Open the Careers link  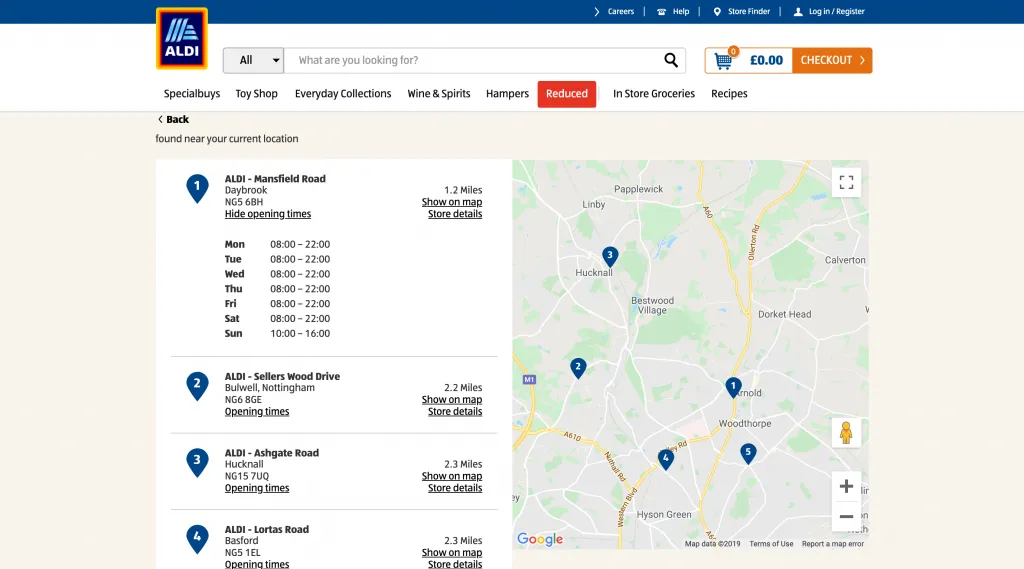click(620, 12)
